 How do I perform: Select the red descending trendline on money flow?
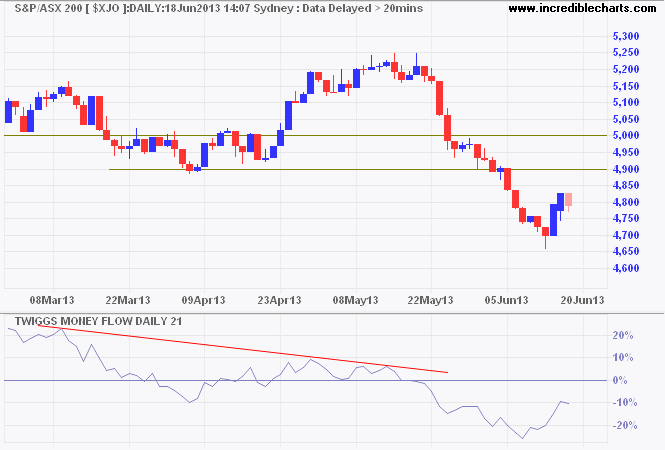pos(243,349)
